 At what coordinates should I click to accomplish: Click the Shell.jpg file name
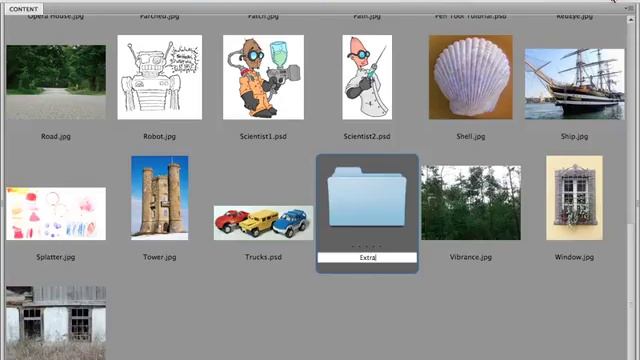(471, 136)
